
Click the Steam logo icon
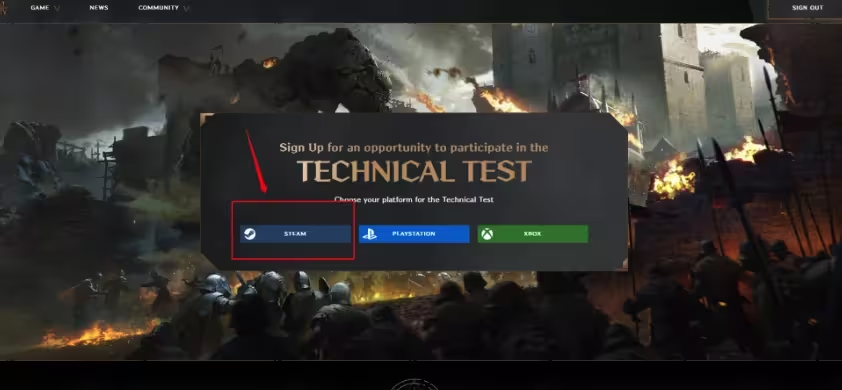pyautogui.click(x=250, y=234)
